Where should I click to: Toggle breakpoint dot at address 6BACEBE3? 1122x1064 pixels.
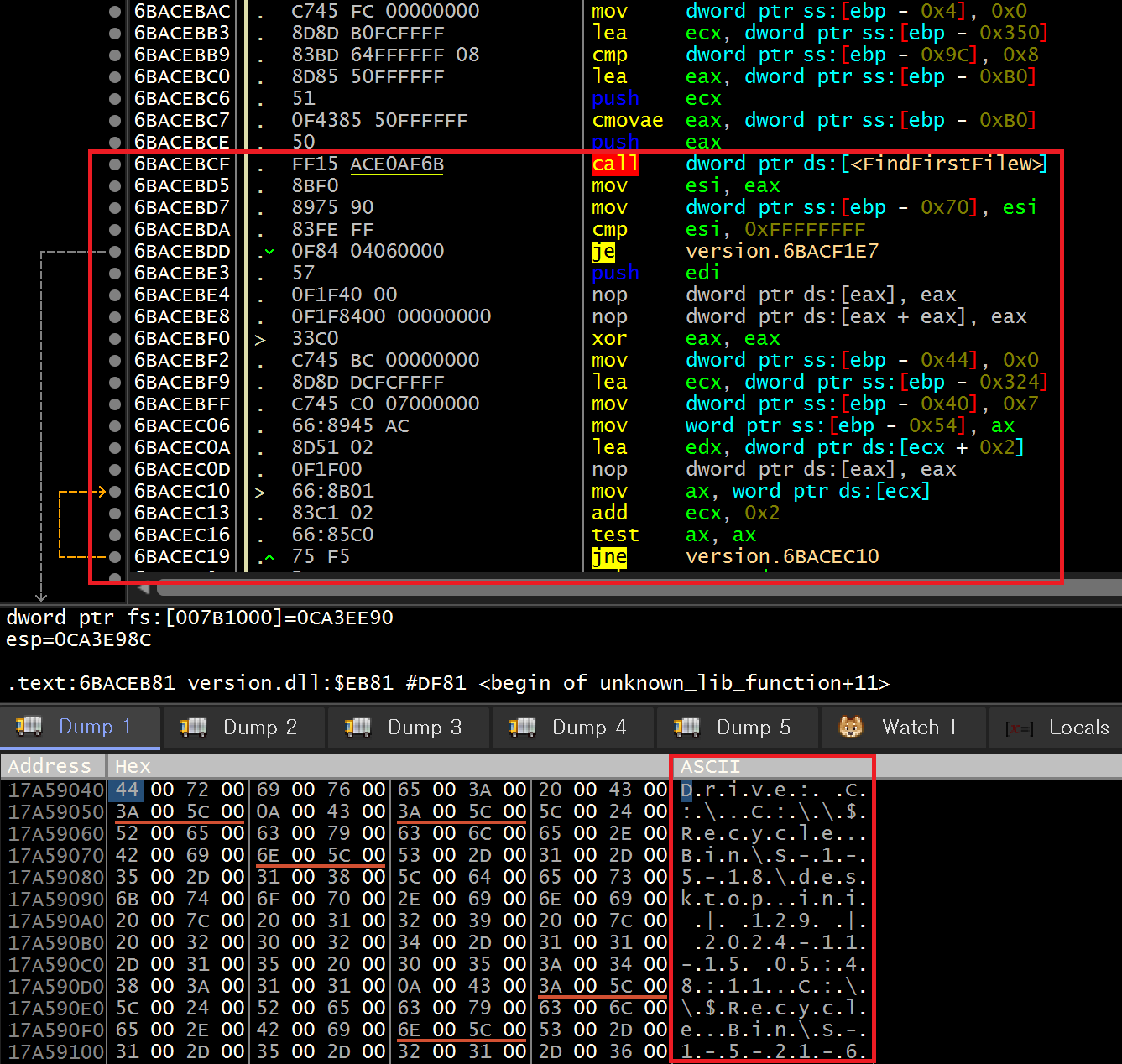115,274
